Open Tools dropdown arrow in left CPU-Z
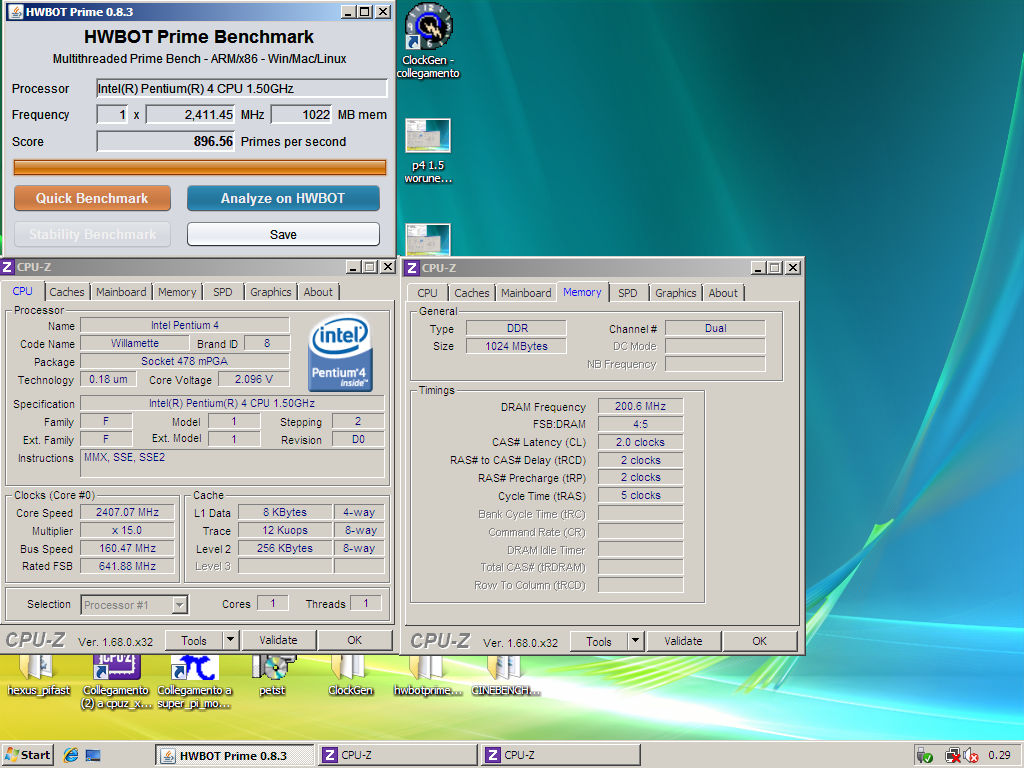Viewport: 1024px width, 768px height. (x=231, y=641)
